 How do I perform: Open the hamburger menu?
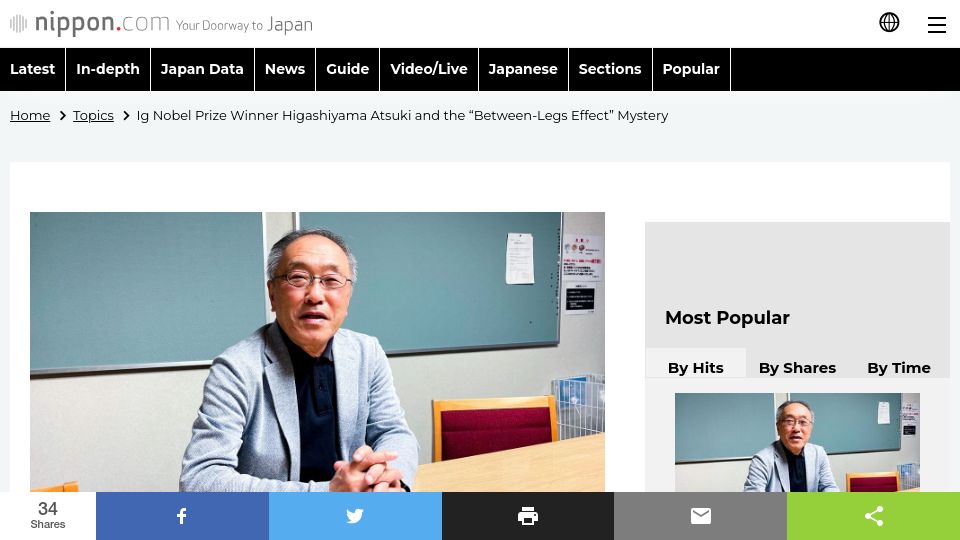coord(937,24)
